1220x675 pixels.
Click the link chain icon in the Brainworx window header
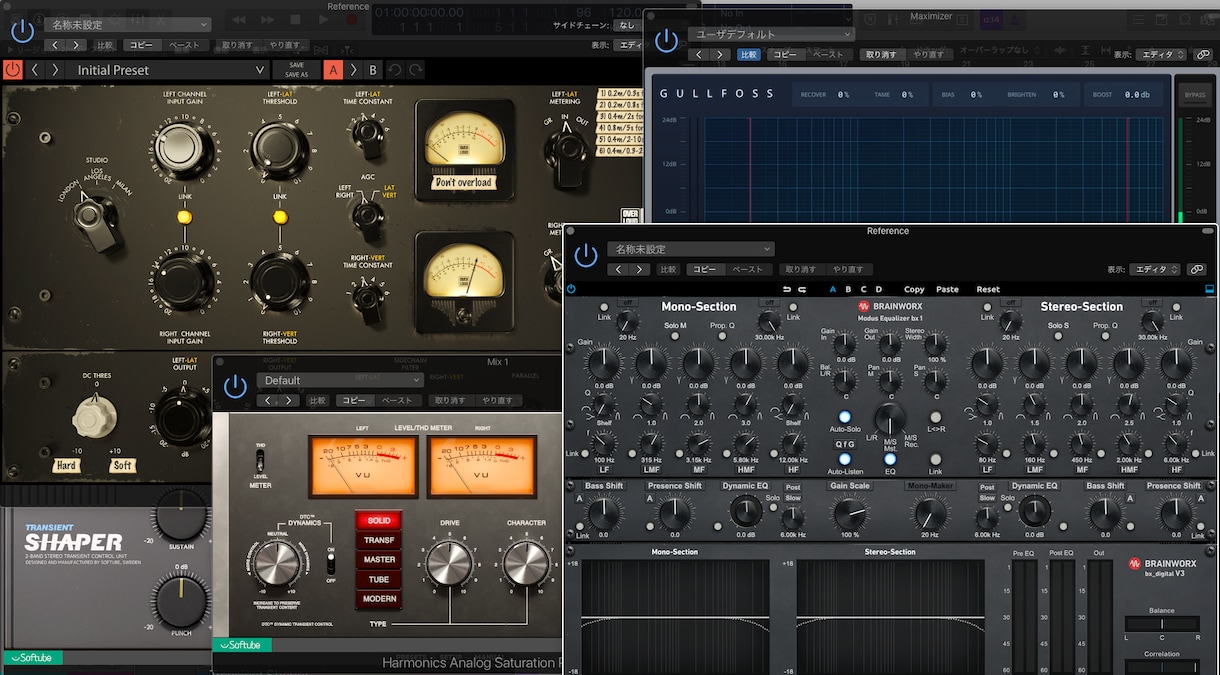coord(1196,269)
